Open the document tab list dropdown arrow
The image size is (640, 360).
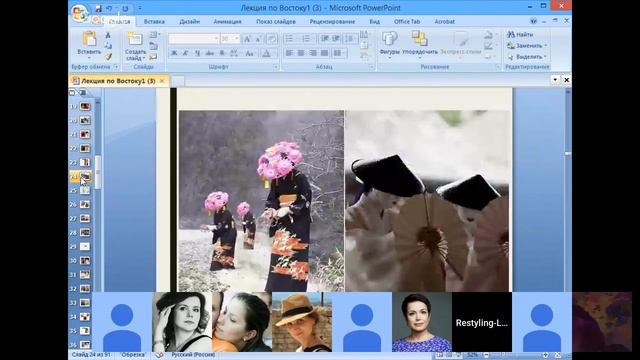pyautogui.click(x=555, y=80)
